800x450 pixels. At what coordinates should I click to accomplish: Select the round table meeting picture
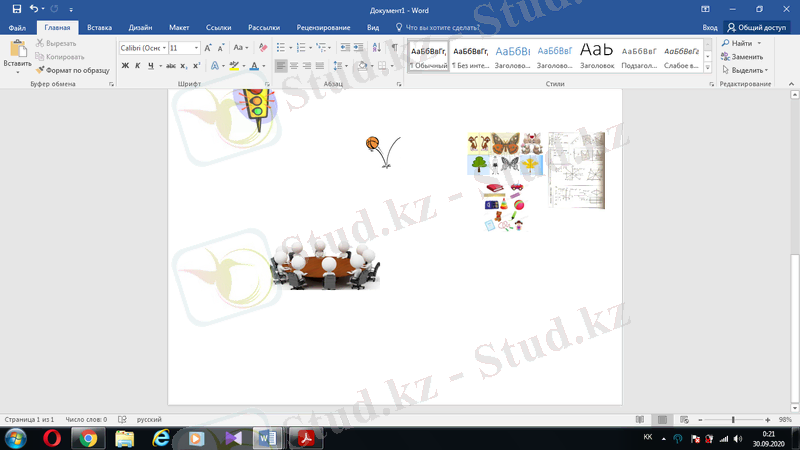(325, 264)
